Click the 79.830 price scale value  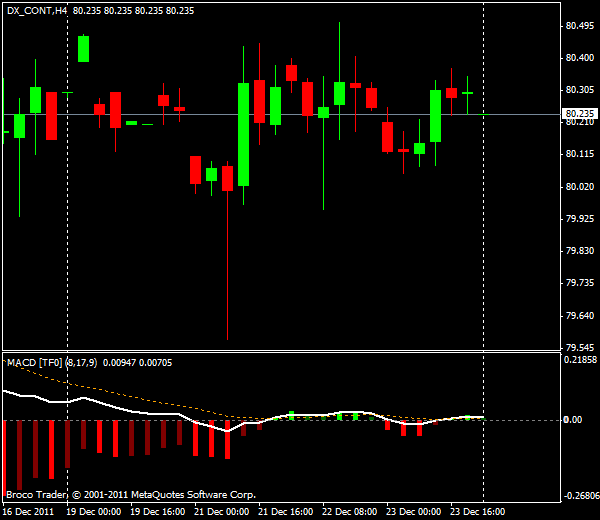[580, 251]
